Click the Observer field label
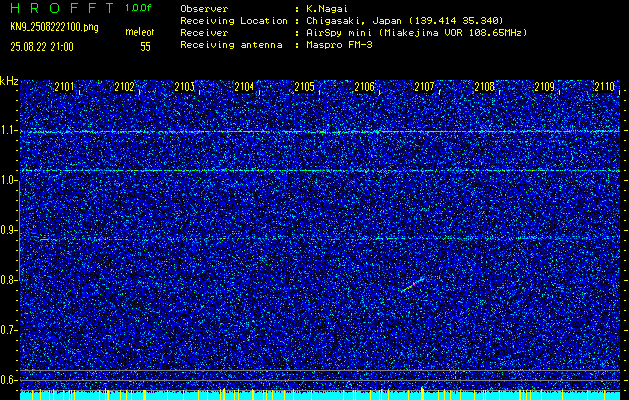Screen dimensions: 629x400 204,9
